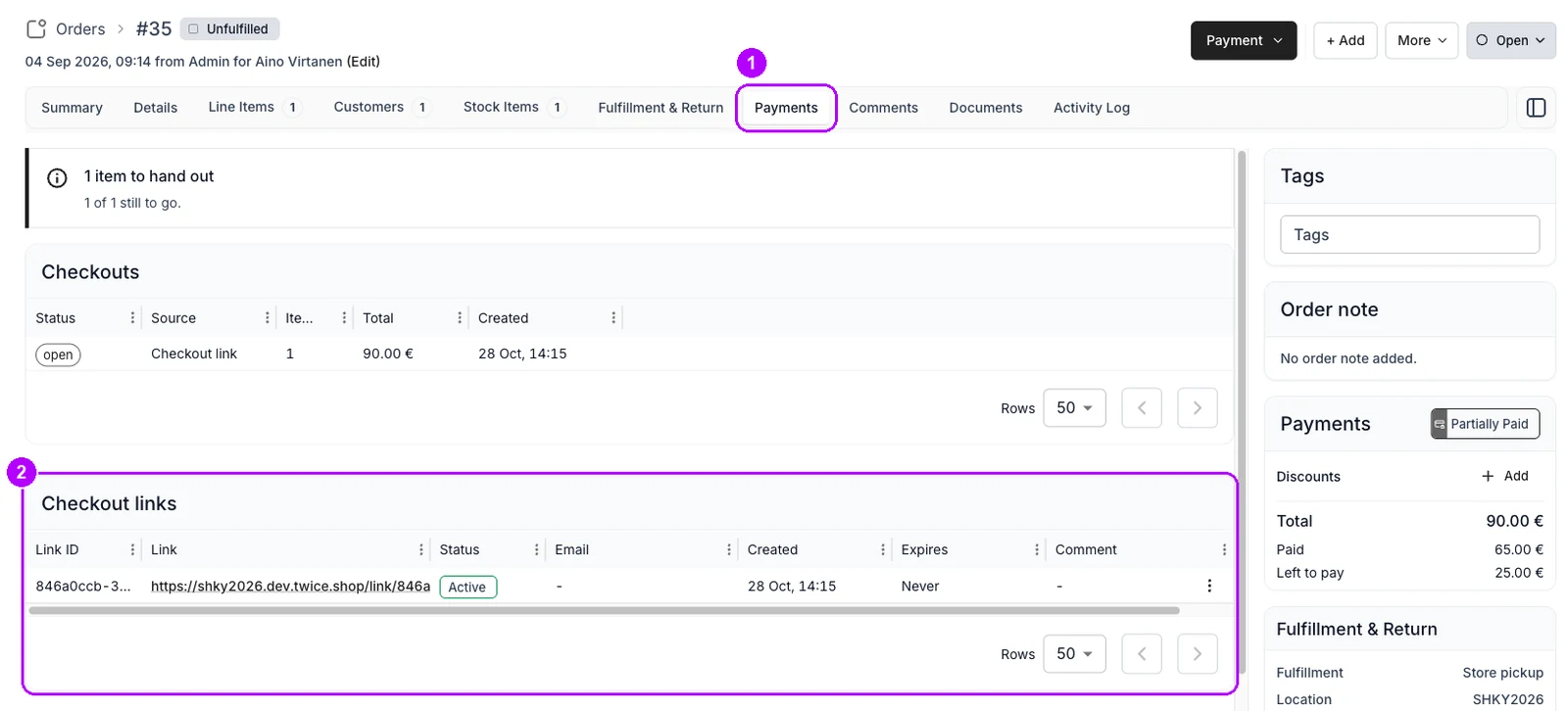This screenshot has width=1568, height=711.
Task: Open the Documents tab
Action: [985, 108]
